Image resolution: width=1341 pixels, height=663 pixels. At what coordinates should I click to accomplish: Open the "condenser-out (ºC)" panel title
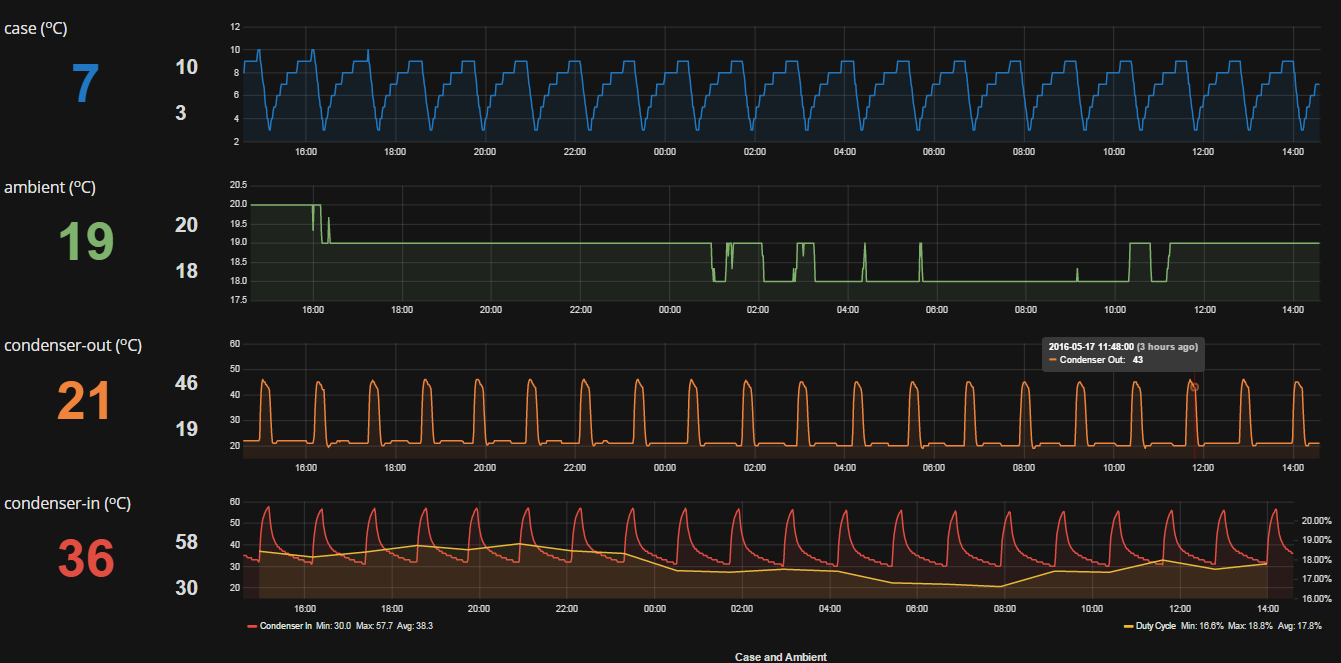pos(73,345)
